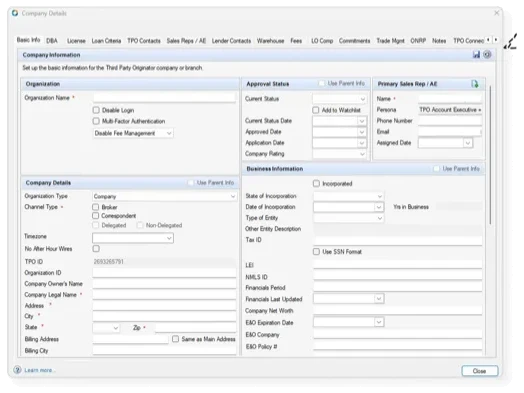The image size is (524, 393).
Task: Open the Company Rating dropdown
Action: click(x=340, y=154)
